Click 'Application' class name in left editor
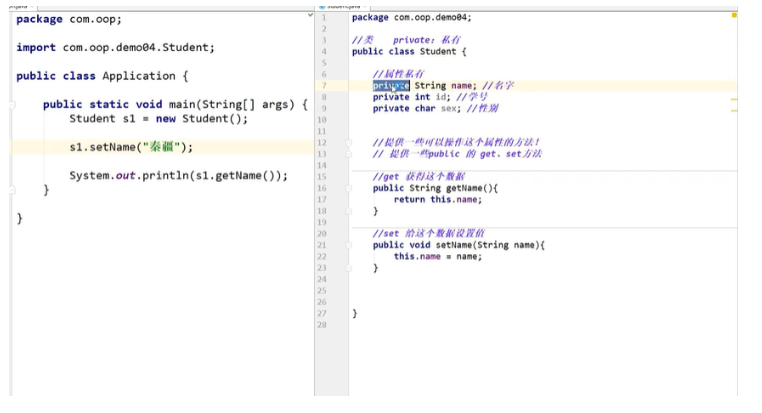The image size is (762, 413). point(139,76)
